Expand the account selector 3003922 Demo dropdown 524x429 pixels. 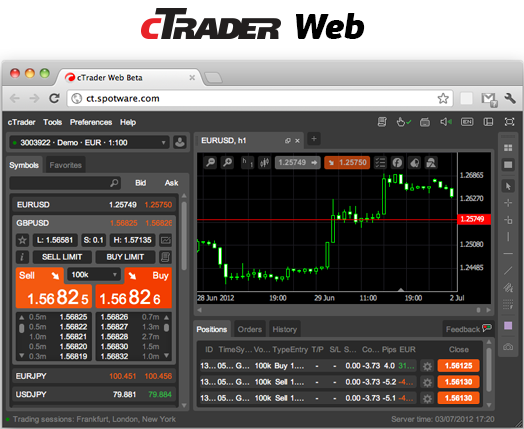pos(89,143)
